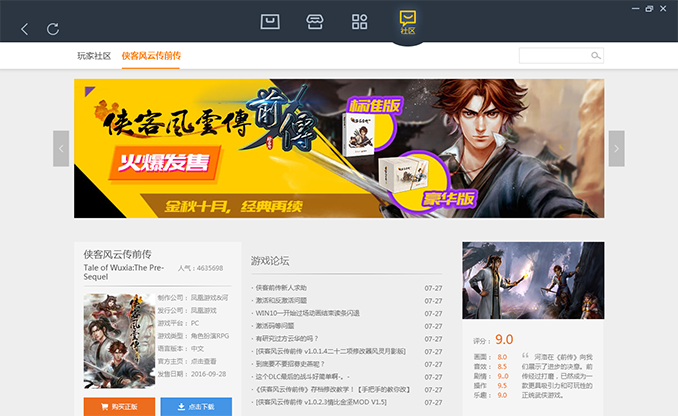The width and height of the screenshot is (678, 416).
Task: Open forum post 激活和反激活问题
Action: click(x=281, y=300)
